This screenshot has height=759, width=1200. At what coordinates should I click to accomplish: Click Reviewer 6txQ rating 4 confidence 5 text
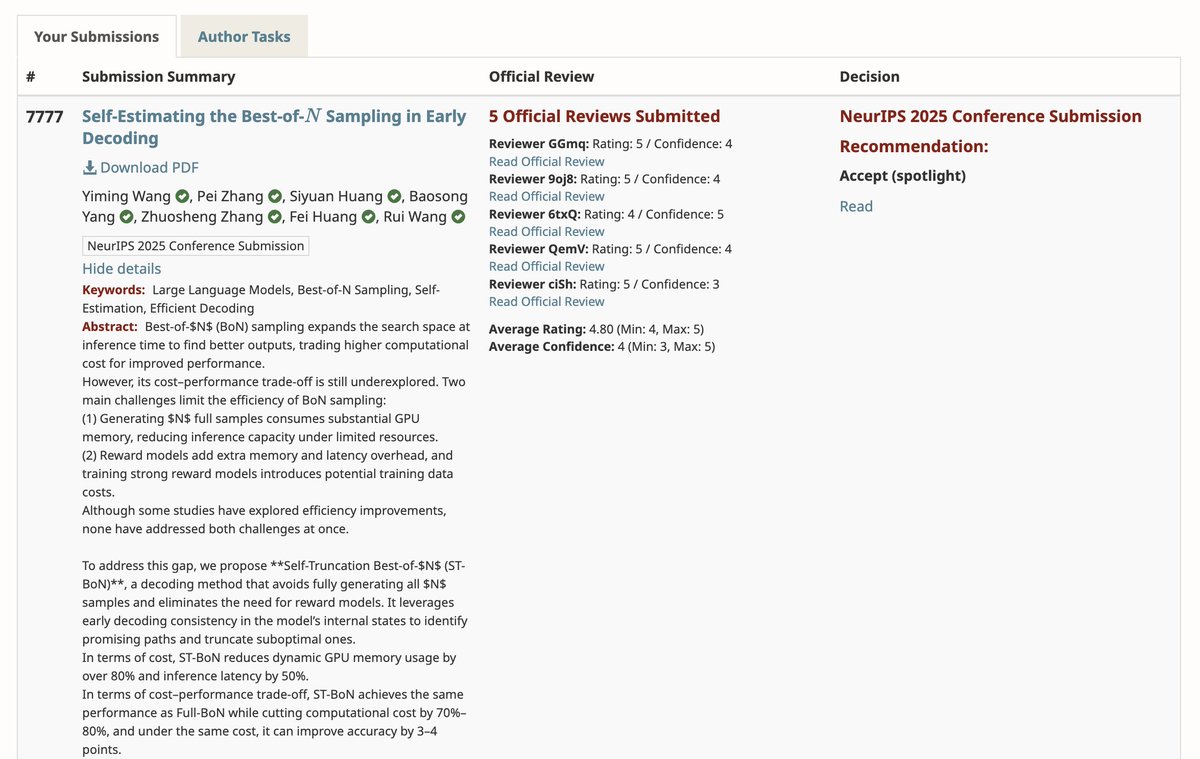coord(606,214)
